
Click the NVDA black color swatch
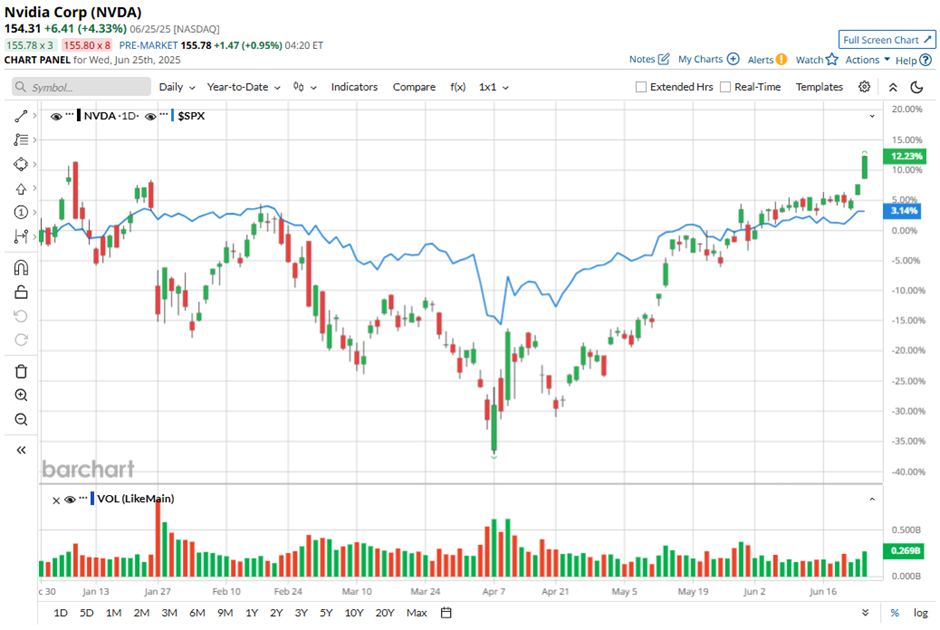pos(79,116)
